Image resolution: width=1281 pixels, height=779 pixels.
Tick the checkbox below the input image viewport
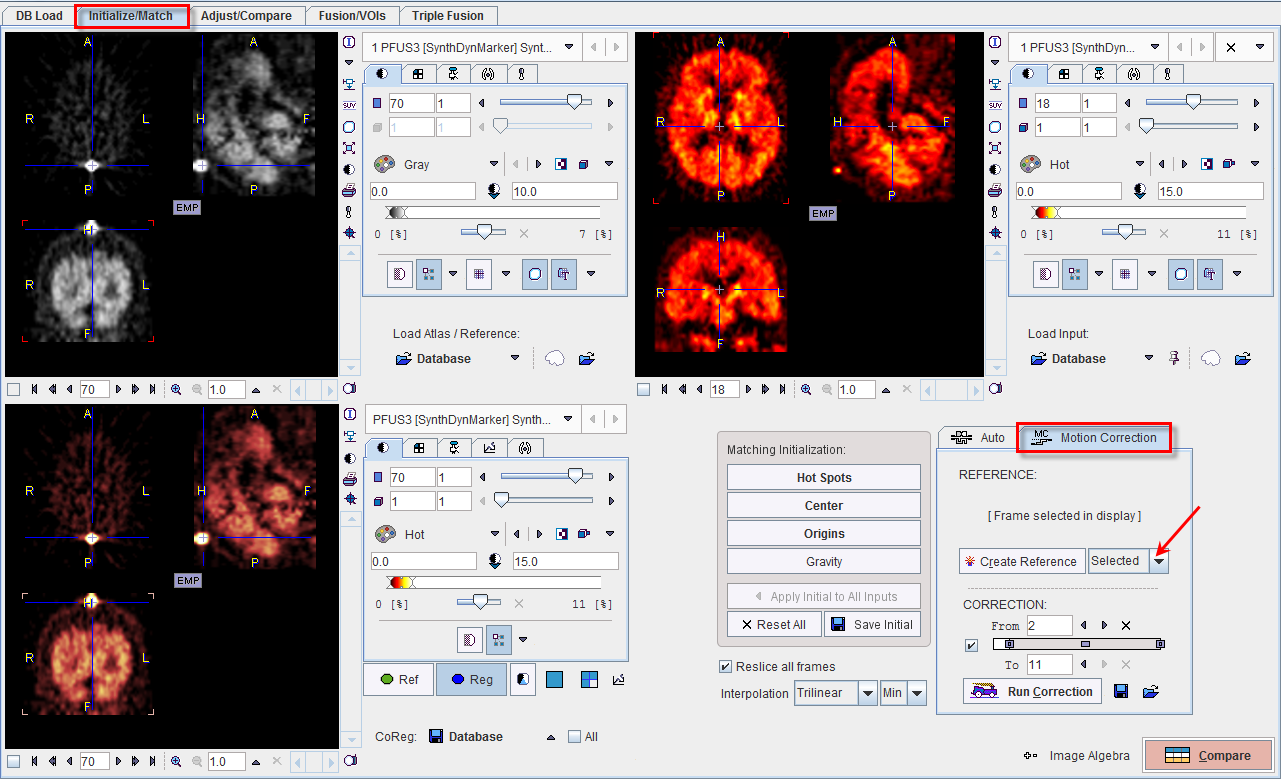tap(643, 389)
